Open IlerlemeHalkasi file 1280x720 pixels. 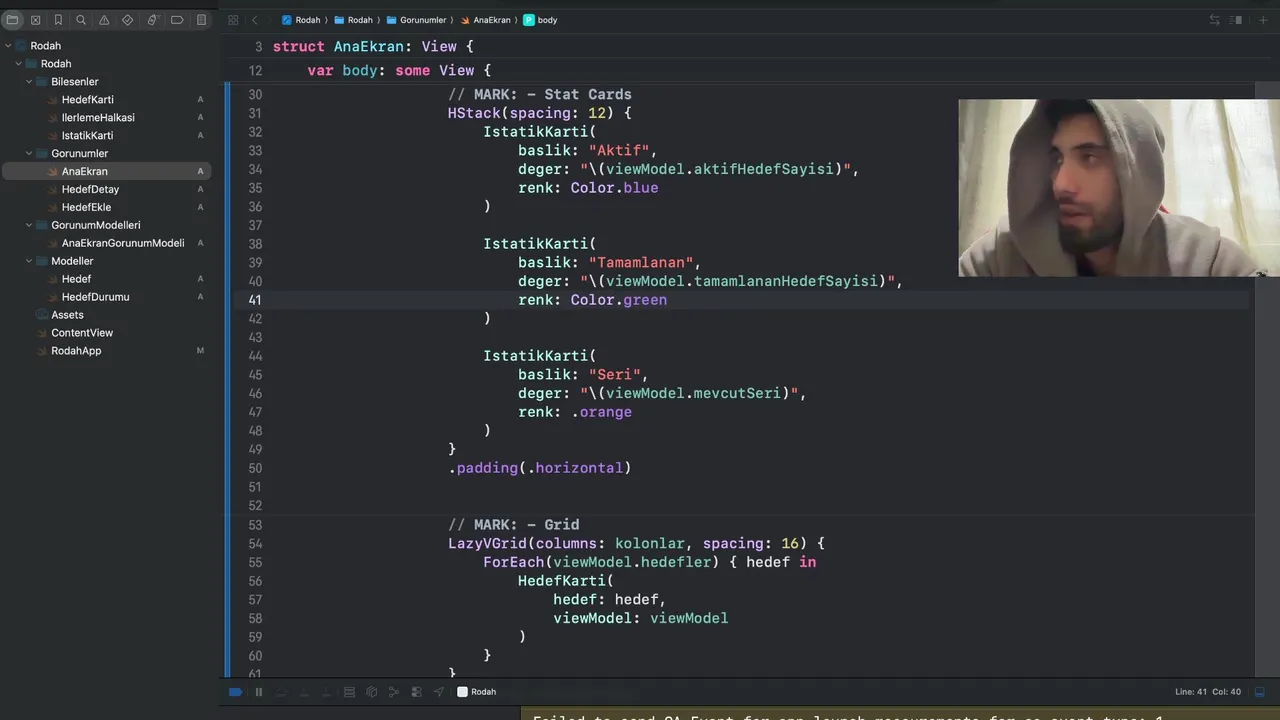point(98,118)
